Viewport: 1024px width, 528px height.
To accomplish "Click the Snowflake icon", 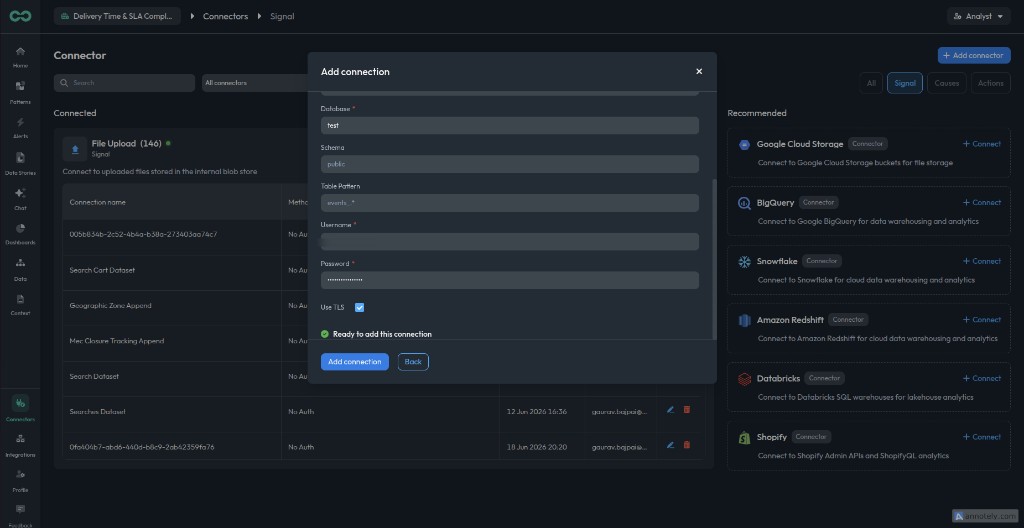I will (744, 261).
